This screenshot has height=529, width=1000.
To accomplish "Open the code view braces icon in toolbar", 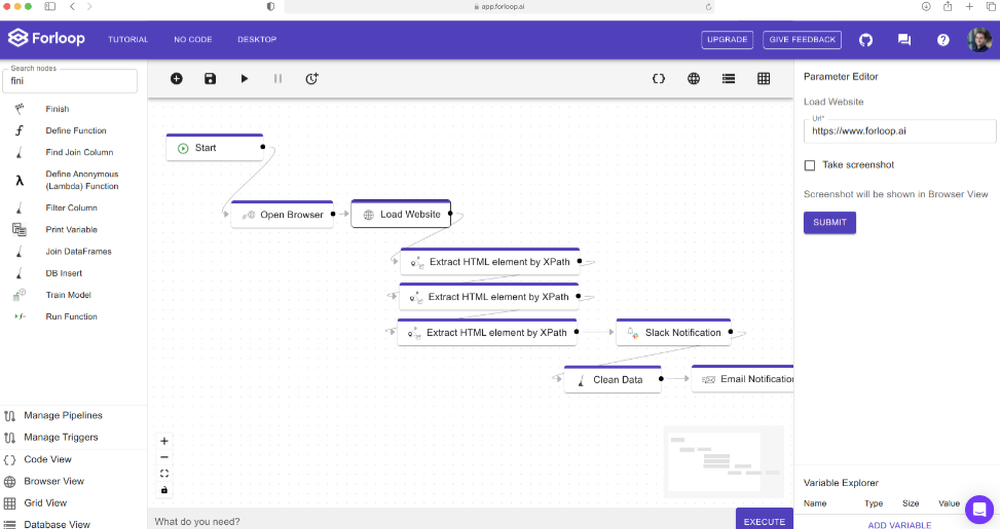I will click(659, 78).
